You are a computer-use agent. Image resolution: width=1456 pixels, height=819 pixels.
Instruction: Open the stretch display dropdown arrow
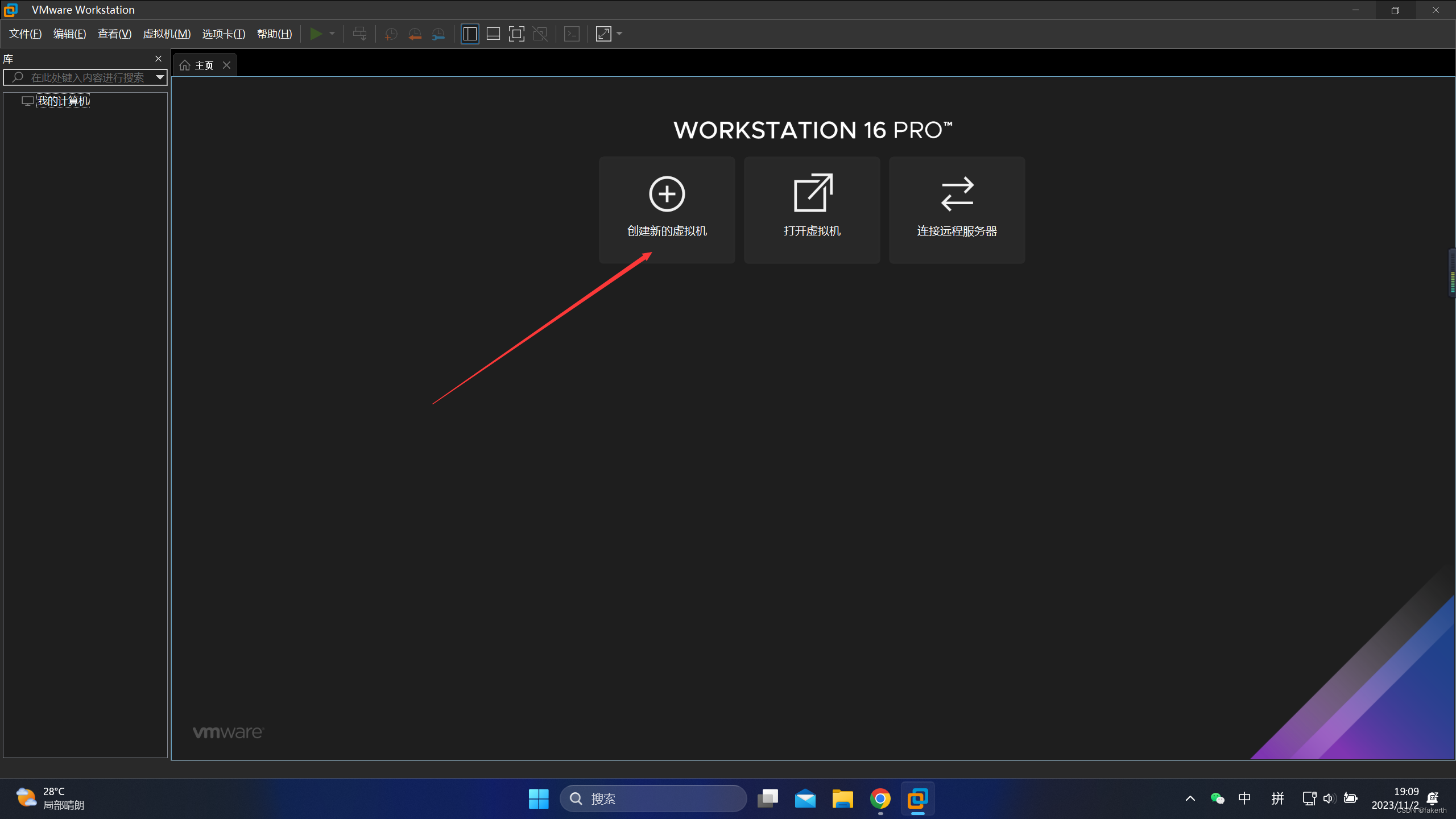point(619,34)
